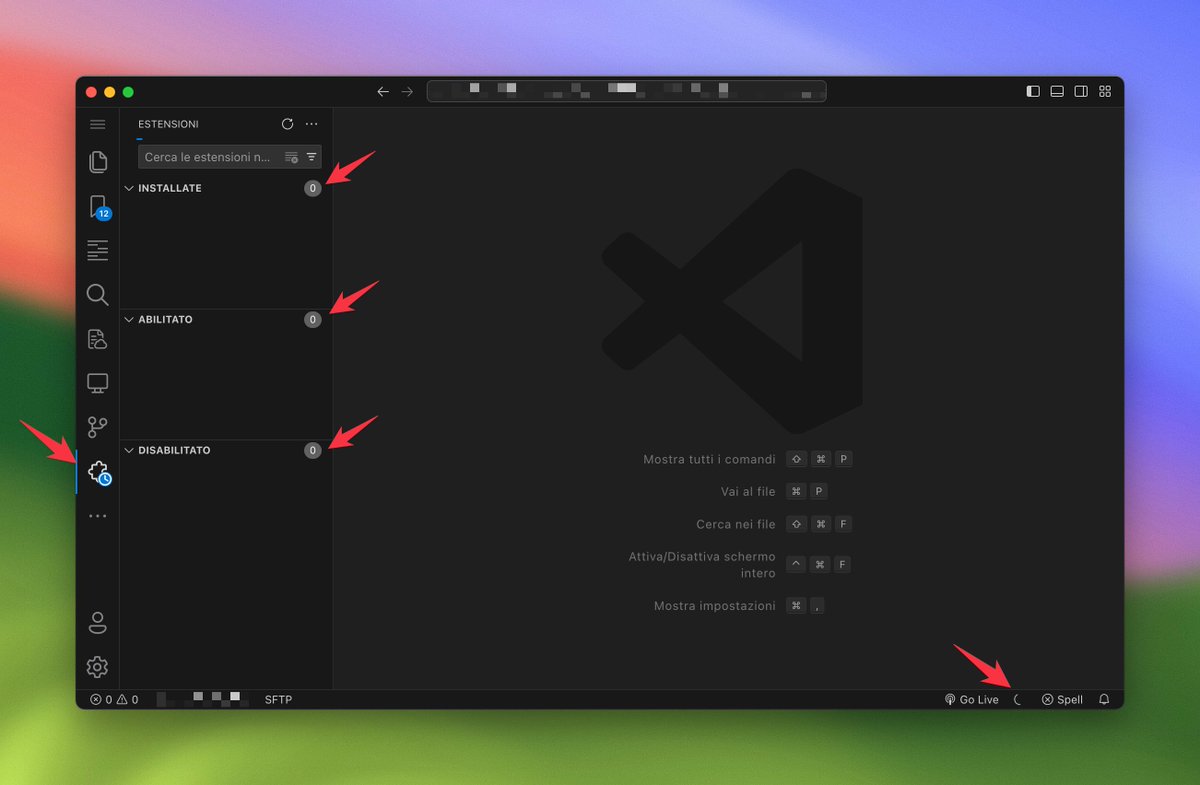
Task: Collapse the DISABILITATO section
Action: (226, 451)
